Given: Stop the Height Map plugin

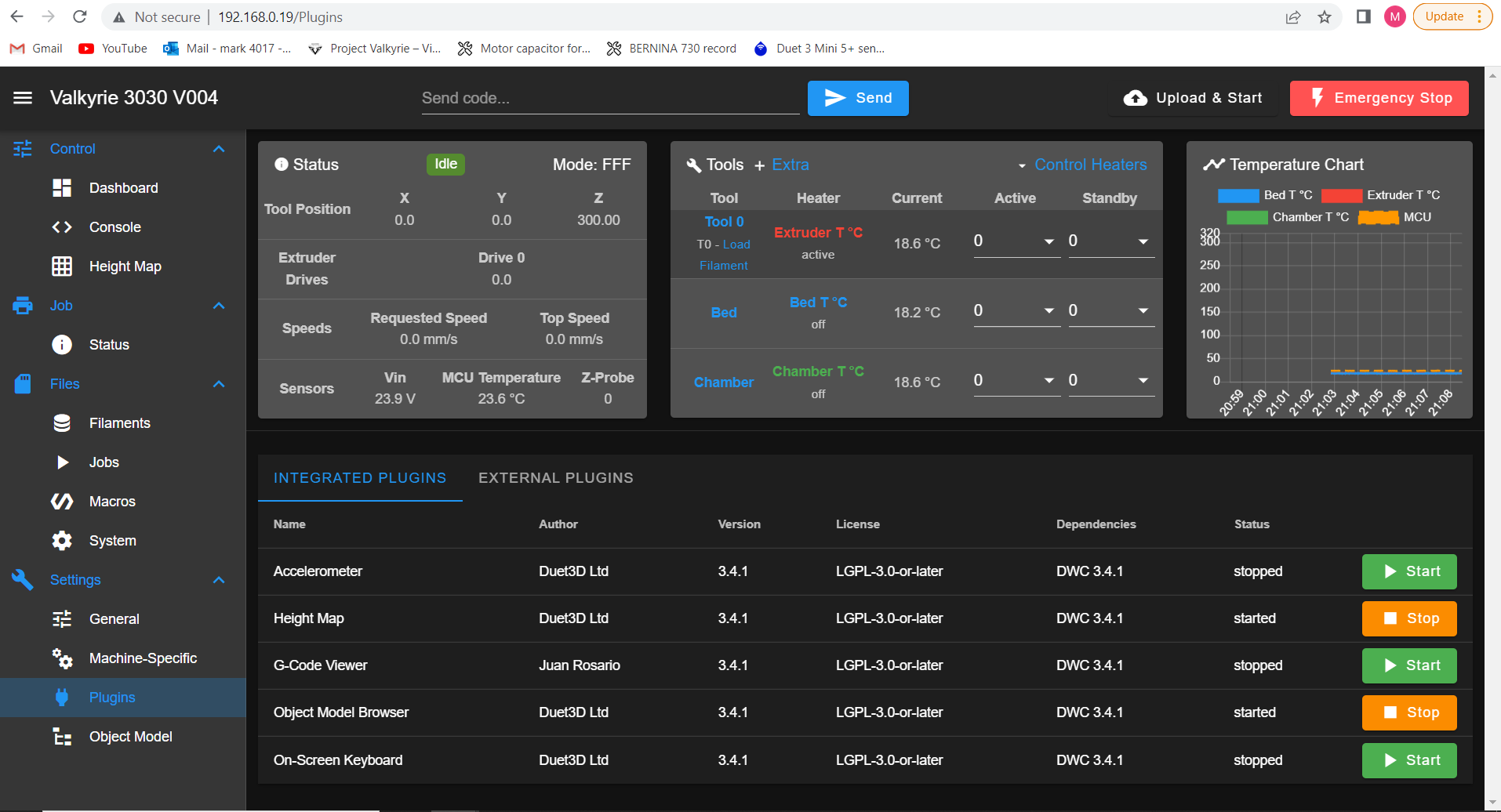Looking at the screenshot, I should point(1409,618).
